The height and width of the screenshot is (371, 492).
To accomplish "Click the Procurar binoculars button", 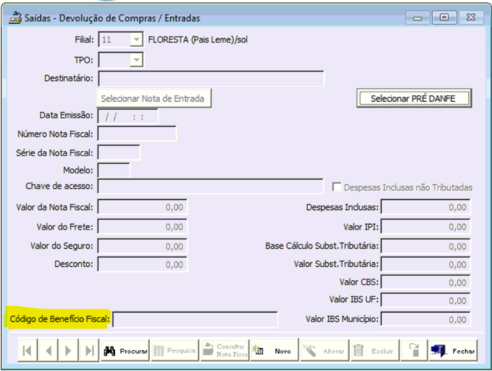I will [x=125, y=350].
